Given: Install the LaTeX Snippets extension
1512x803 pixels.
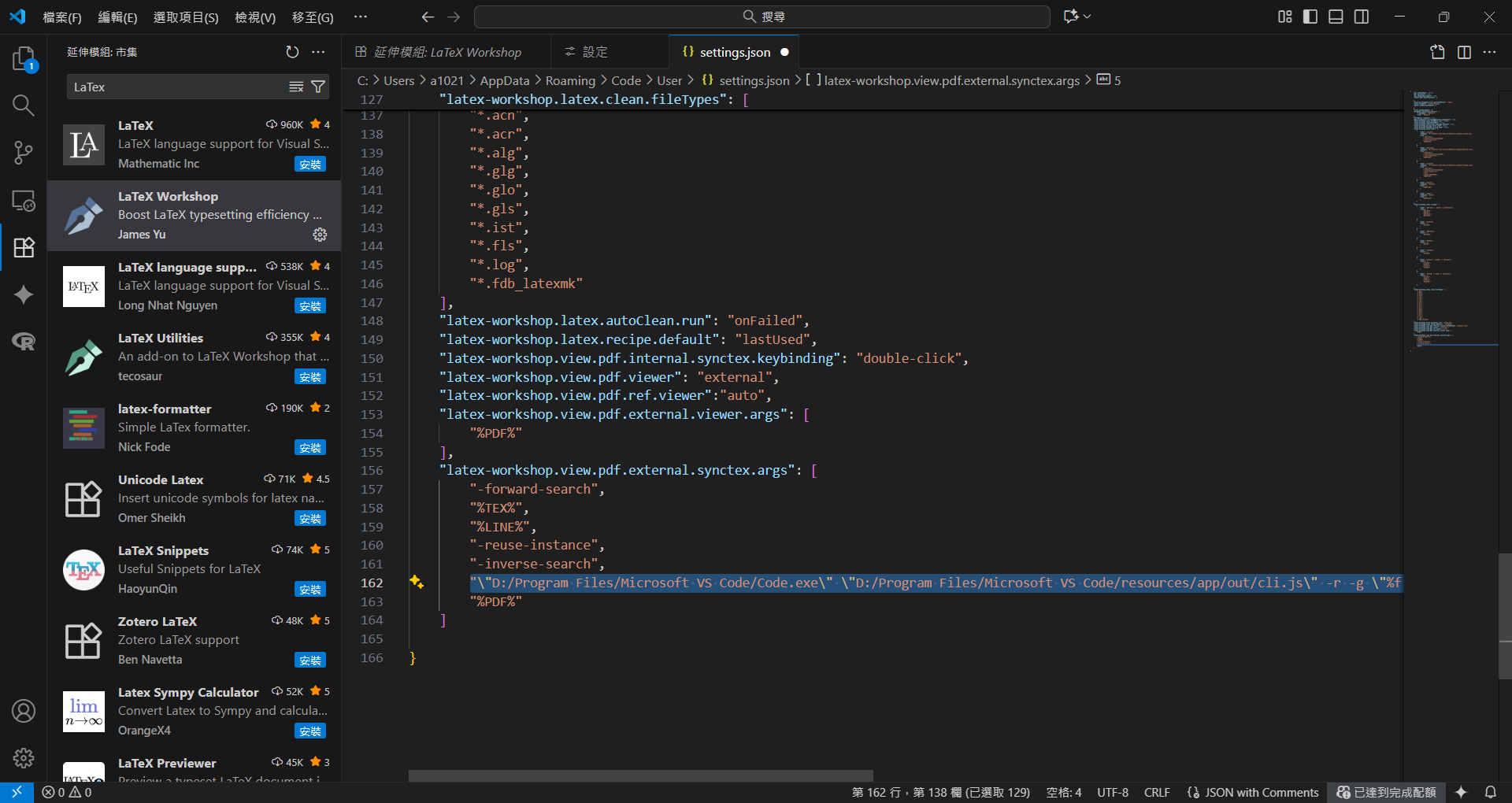Looking at the screenshot, I should pyautogui.click(x=310, y=590).
